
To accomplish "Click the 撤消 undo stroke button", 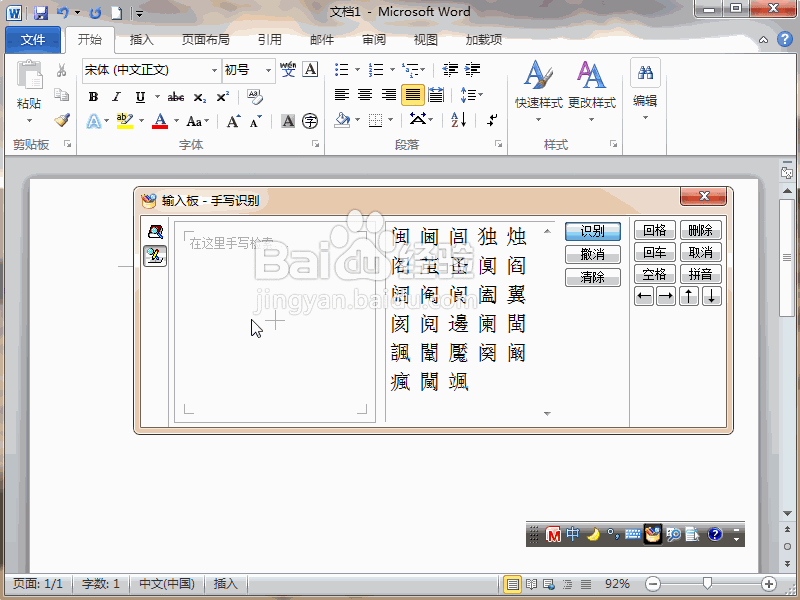I will (593, 254).
